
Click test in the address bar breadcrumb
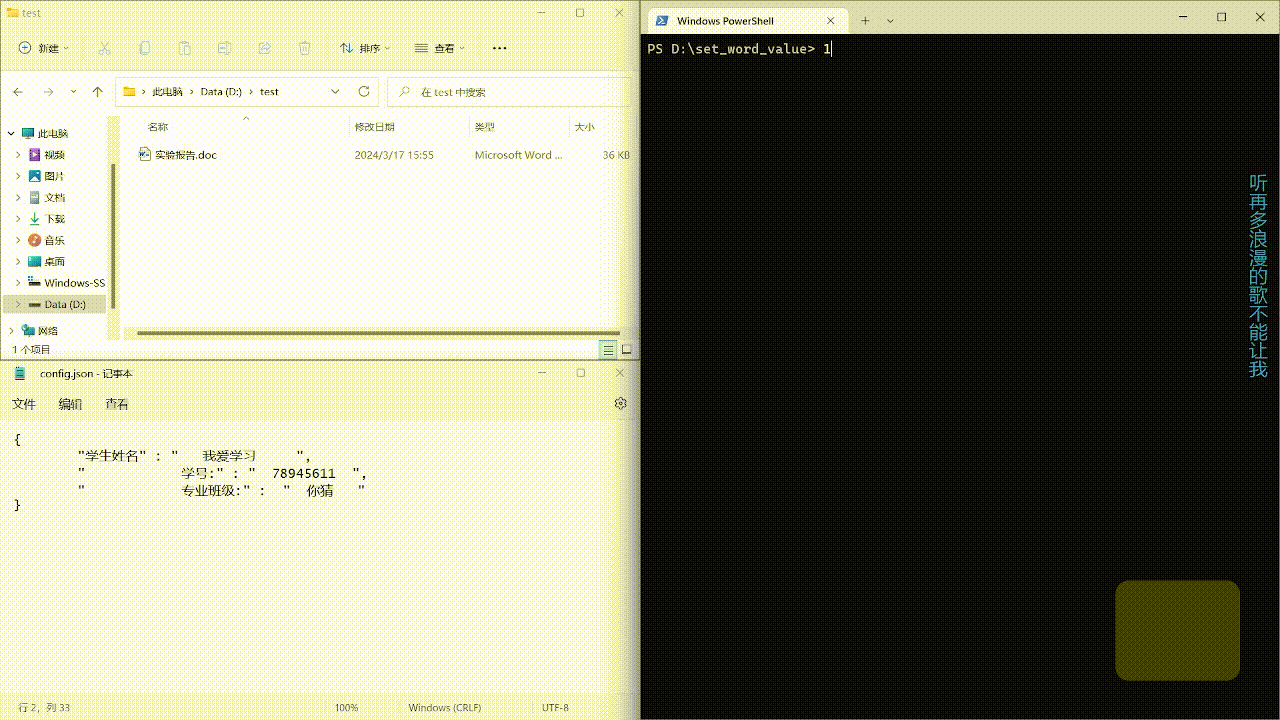(x=269, y=91)
